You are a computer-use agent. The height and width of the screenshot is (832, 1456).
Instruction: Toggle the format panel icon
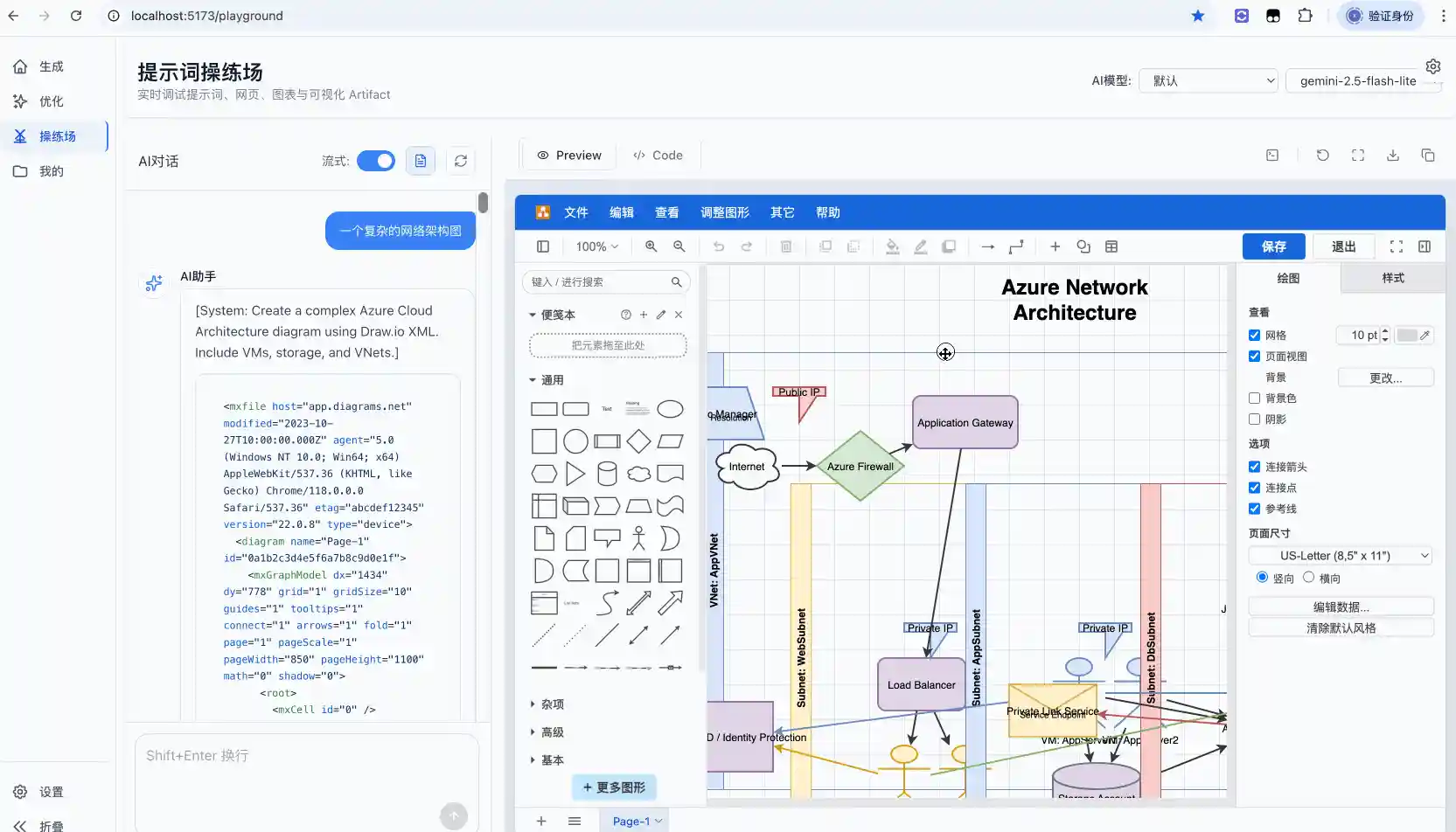(1425, 246)
